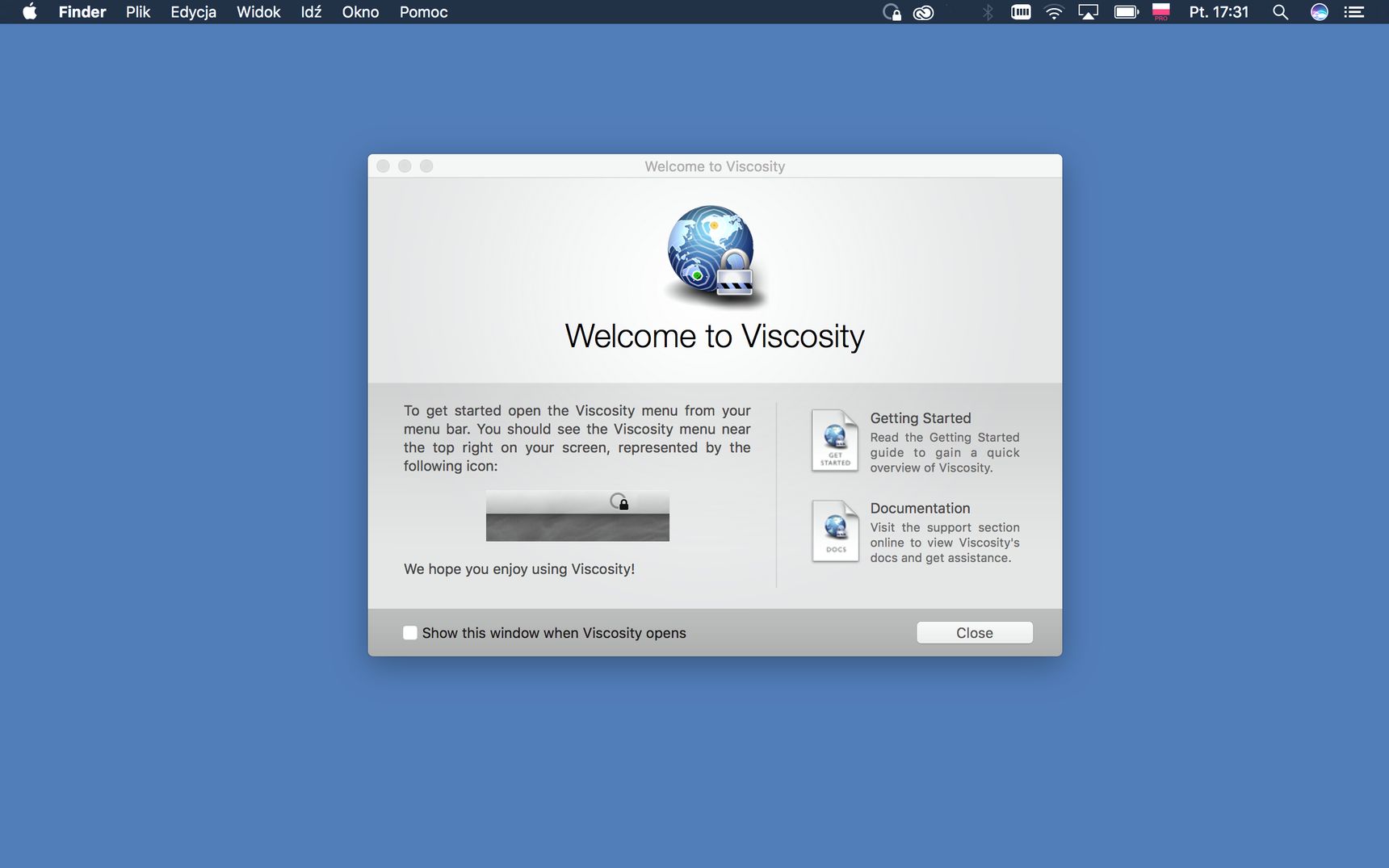Click the Getting Started document icon
The height and width of the screenshot is (868, 1389).
coord(835,441)
